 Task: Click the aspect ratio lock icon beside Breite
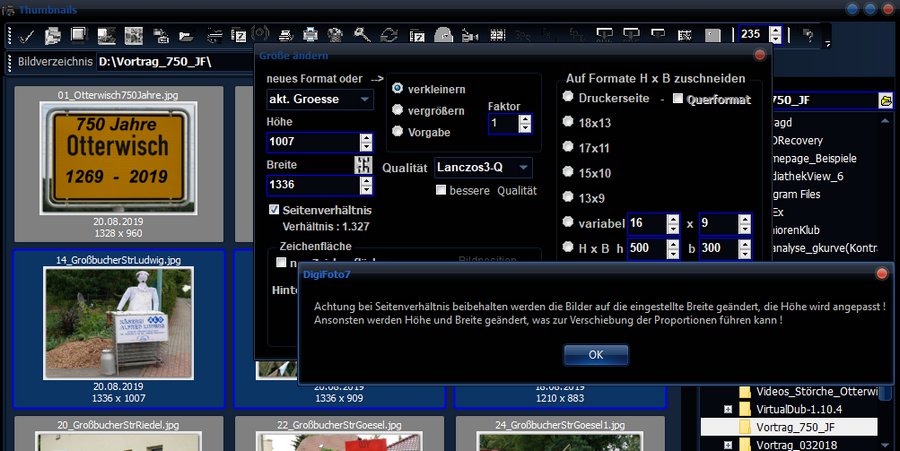(363, 165)
